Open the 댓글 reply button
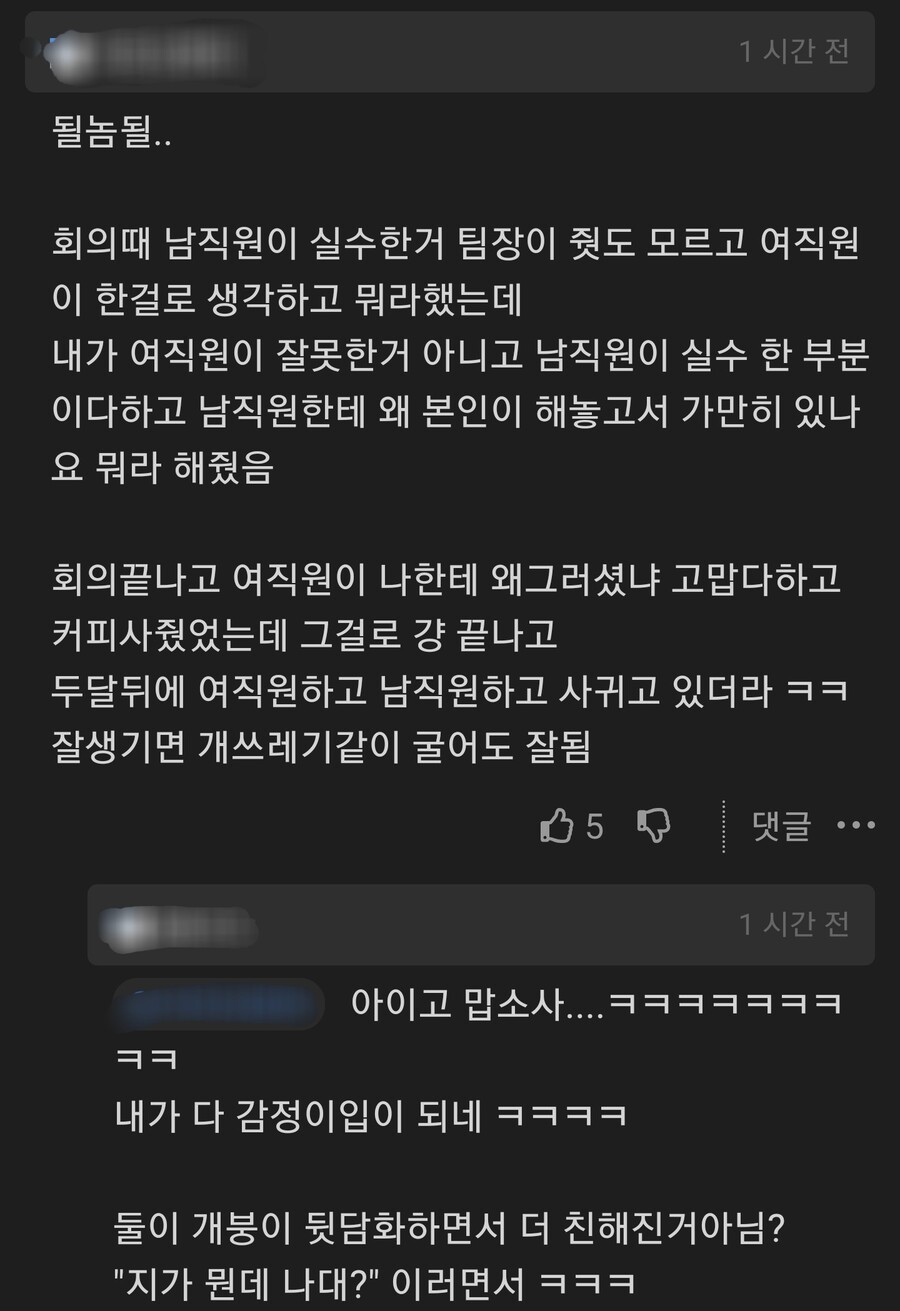900x1311 pixels. (x=781, y=826)
